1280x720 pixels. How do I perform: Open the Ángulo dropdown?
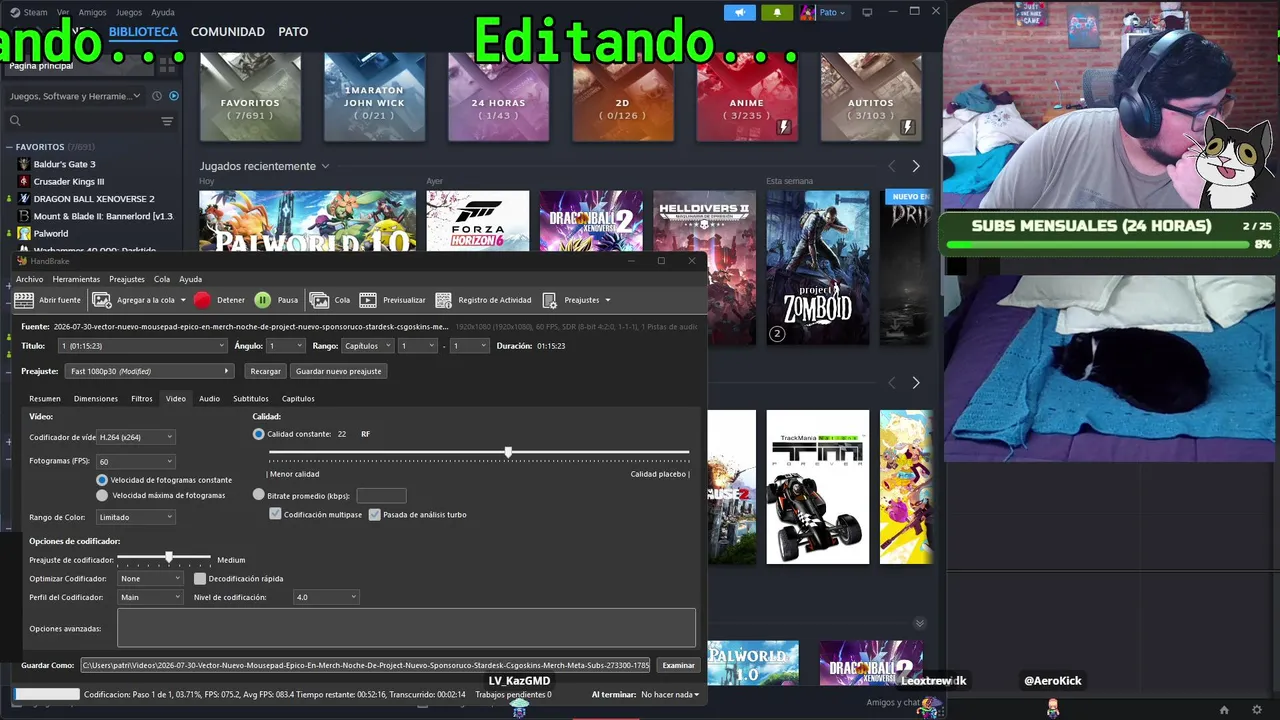pyautogui.click(x=286, y=346)
